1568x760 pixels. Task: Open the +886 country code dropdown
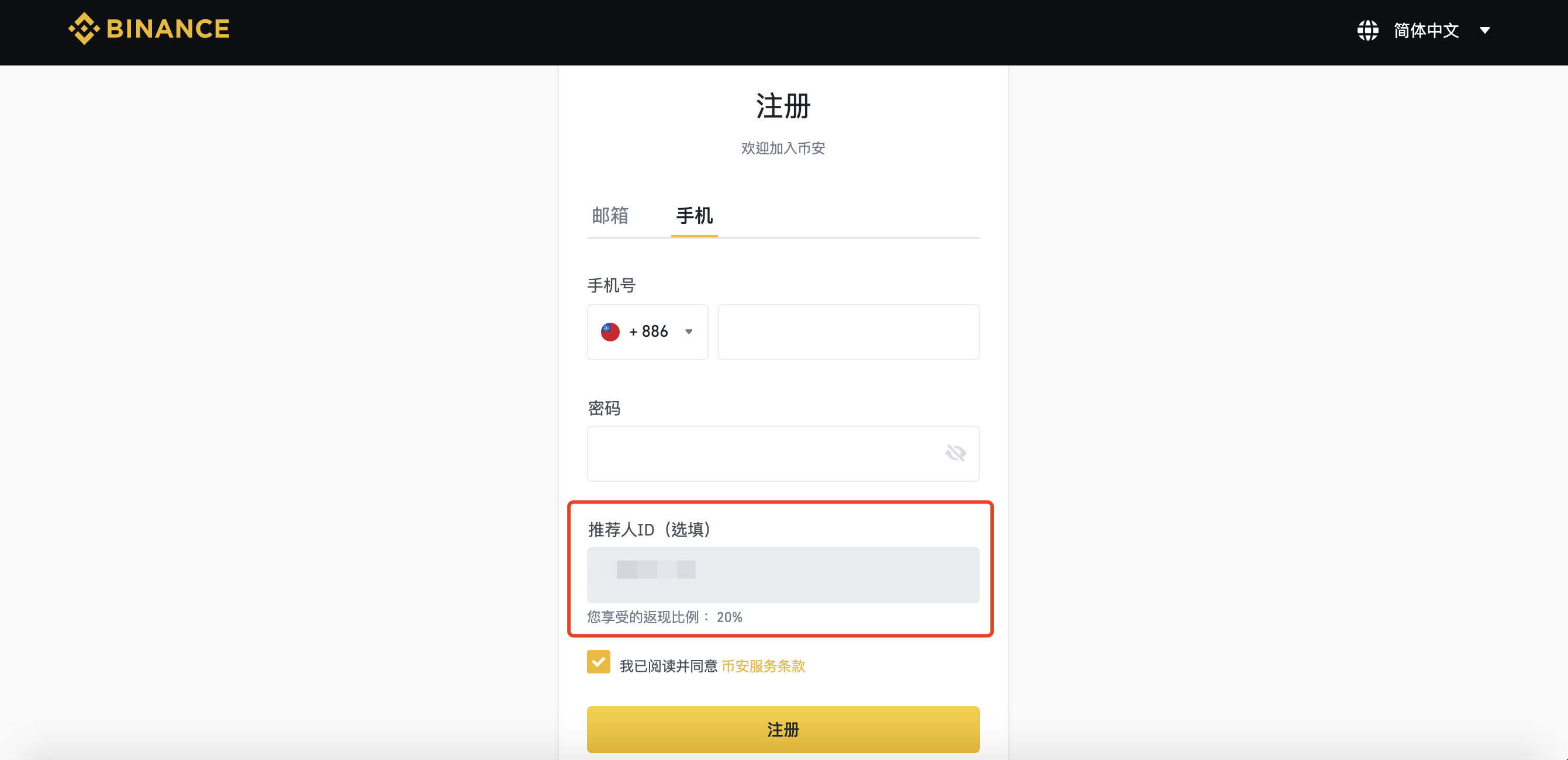pyautogui.click(x=648, y=331)
